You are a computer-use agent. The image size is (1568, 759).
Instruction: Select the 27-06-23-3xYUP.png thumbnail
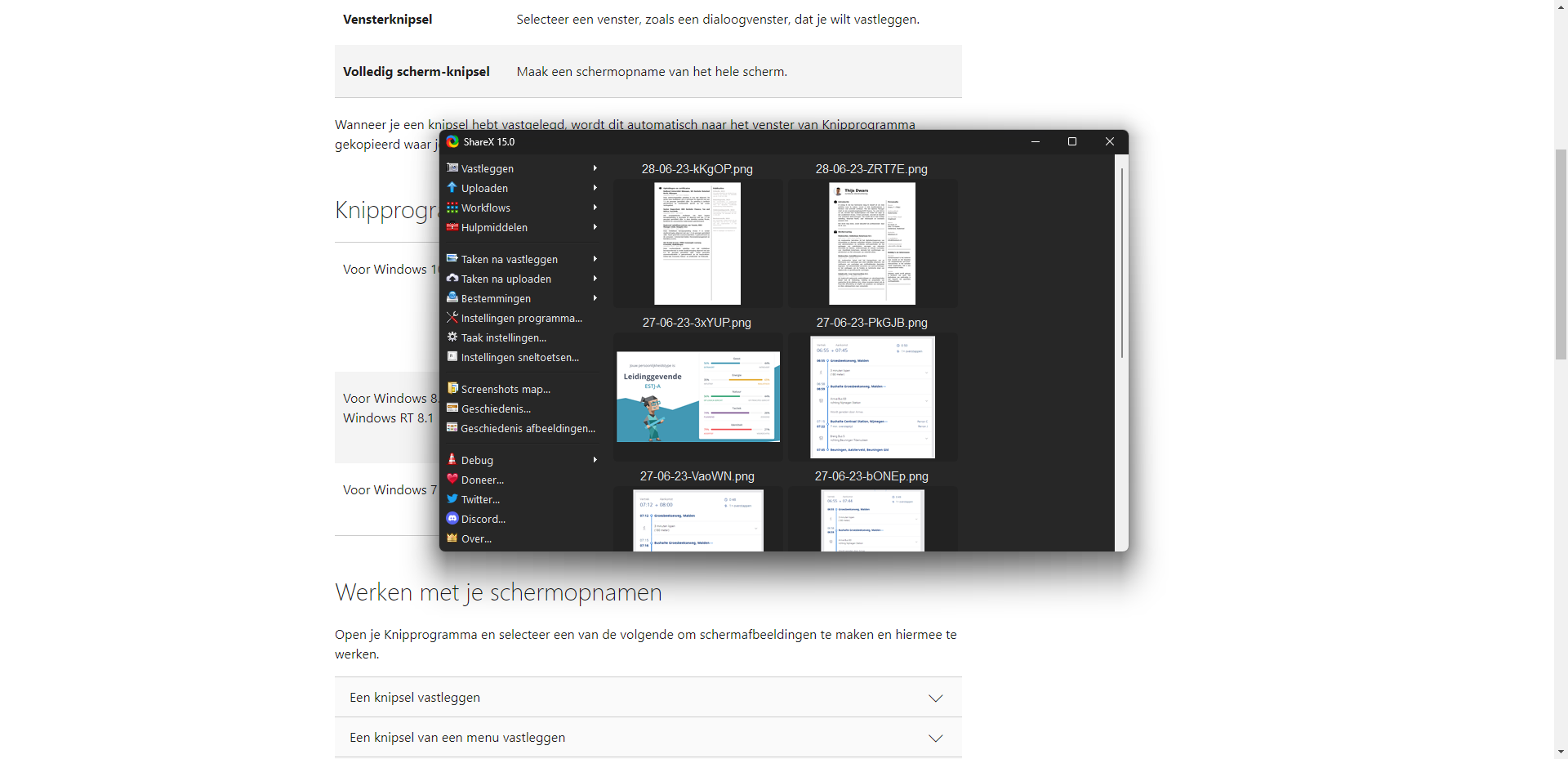pos(697,397)
